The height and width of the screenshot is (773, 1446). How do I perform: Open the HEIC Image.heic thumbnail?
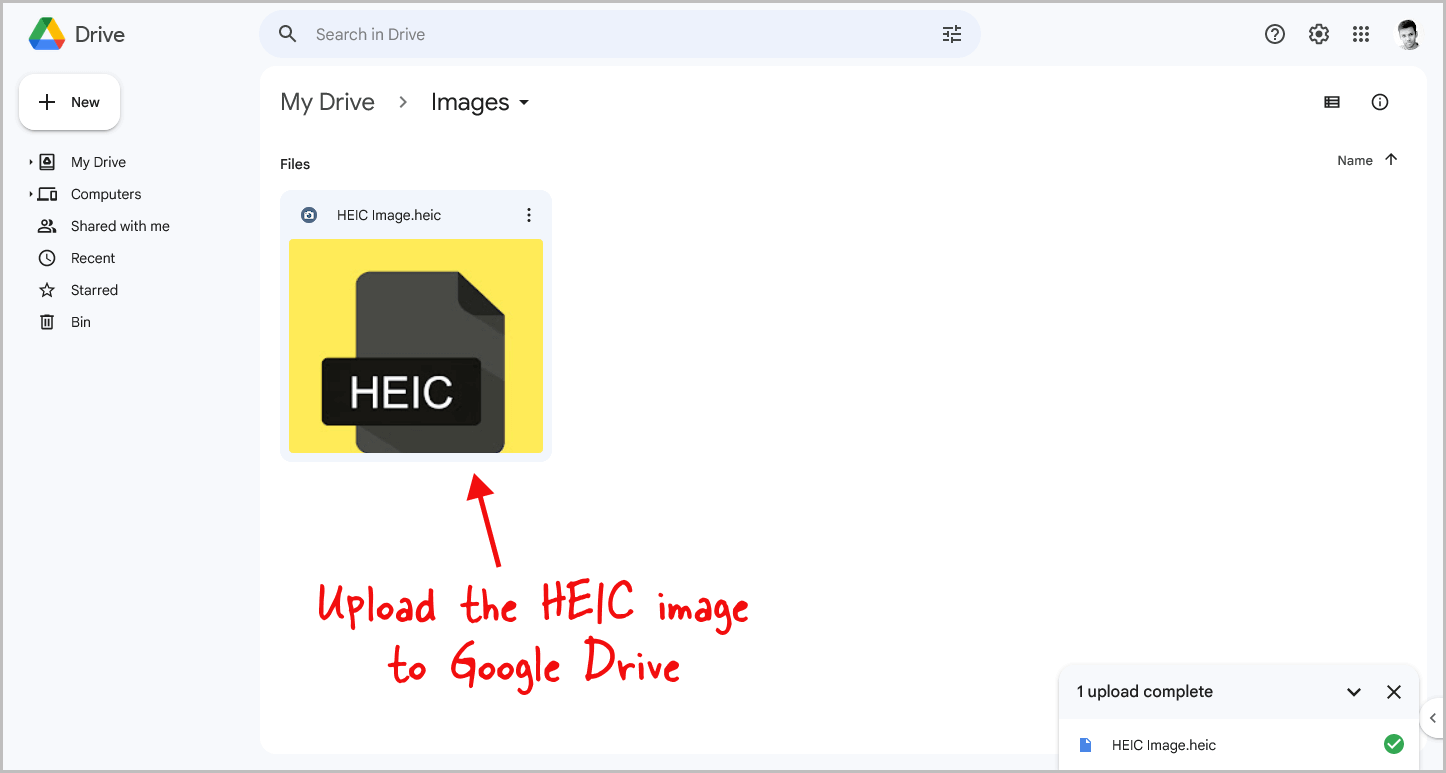415,346
